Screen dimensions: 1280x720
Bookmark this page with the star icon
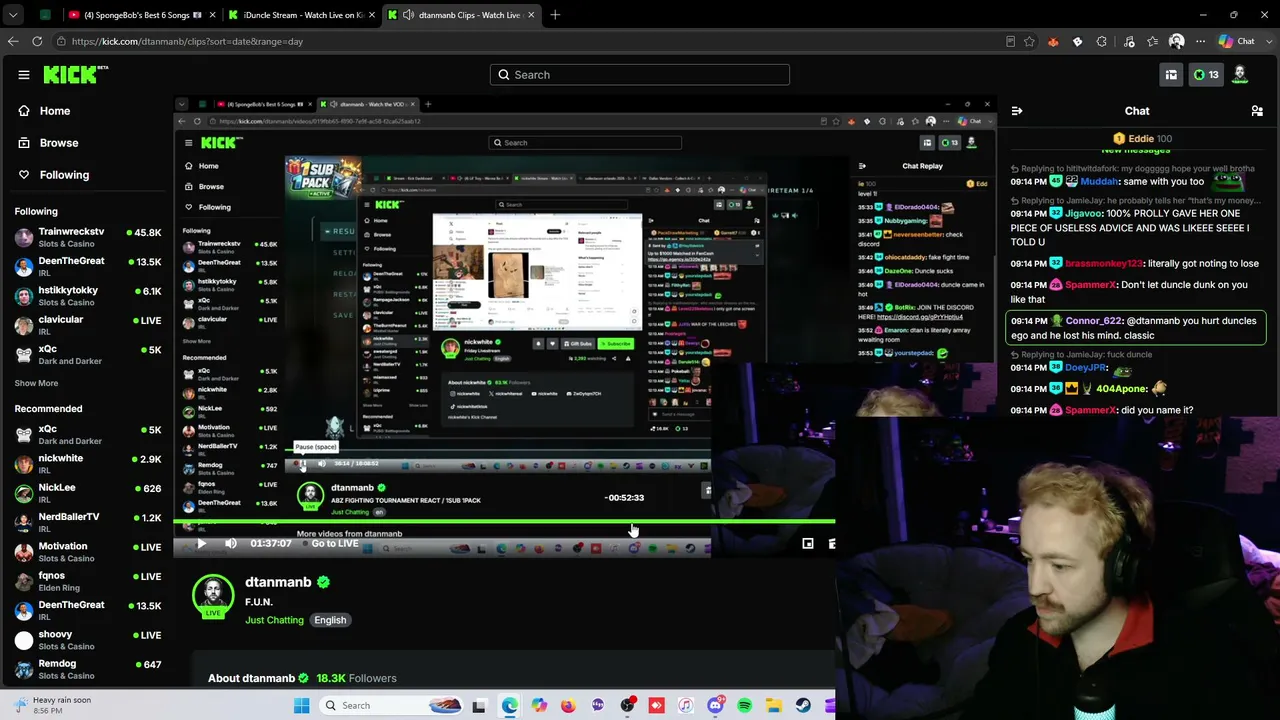point(1029,42)
